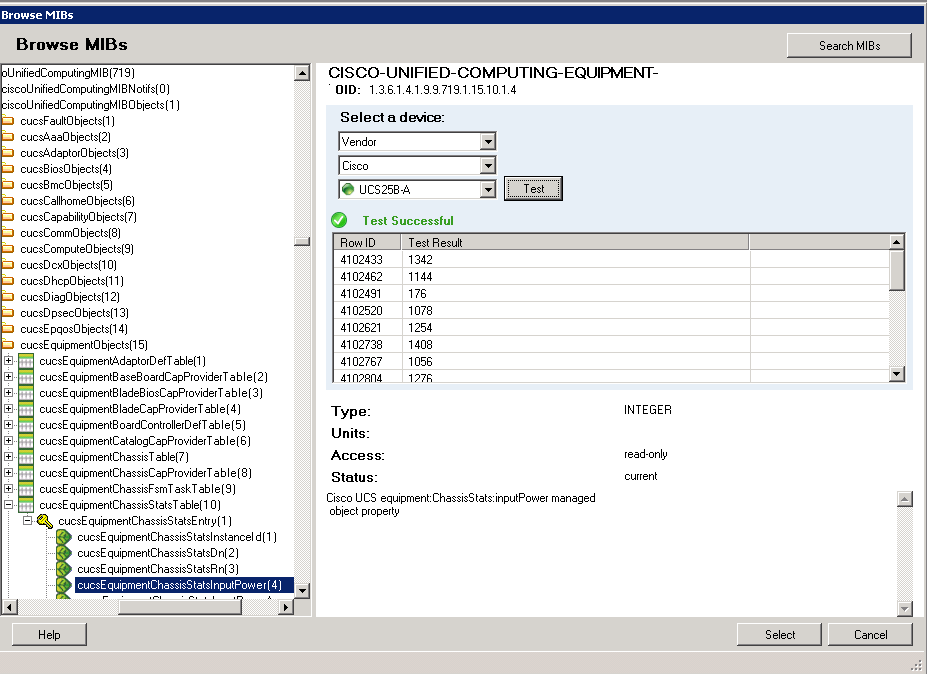Click the Help button
Screen dimensions: 927x674
(49, 634)
